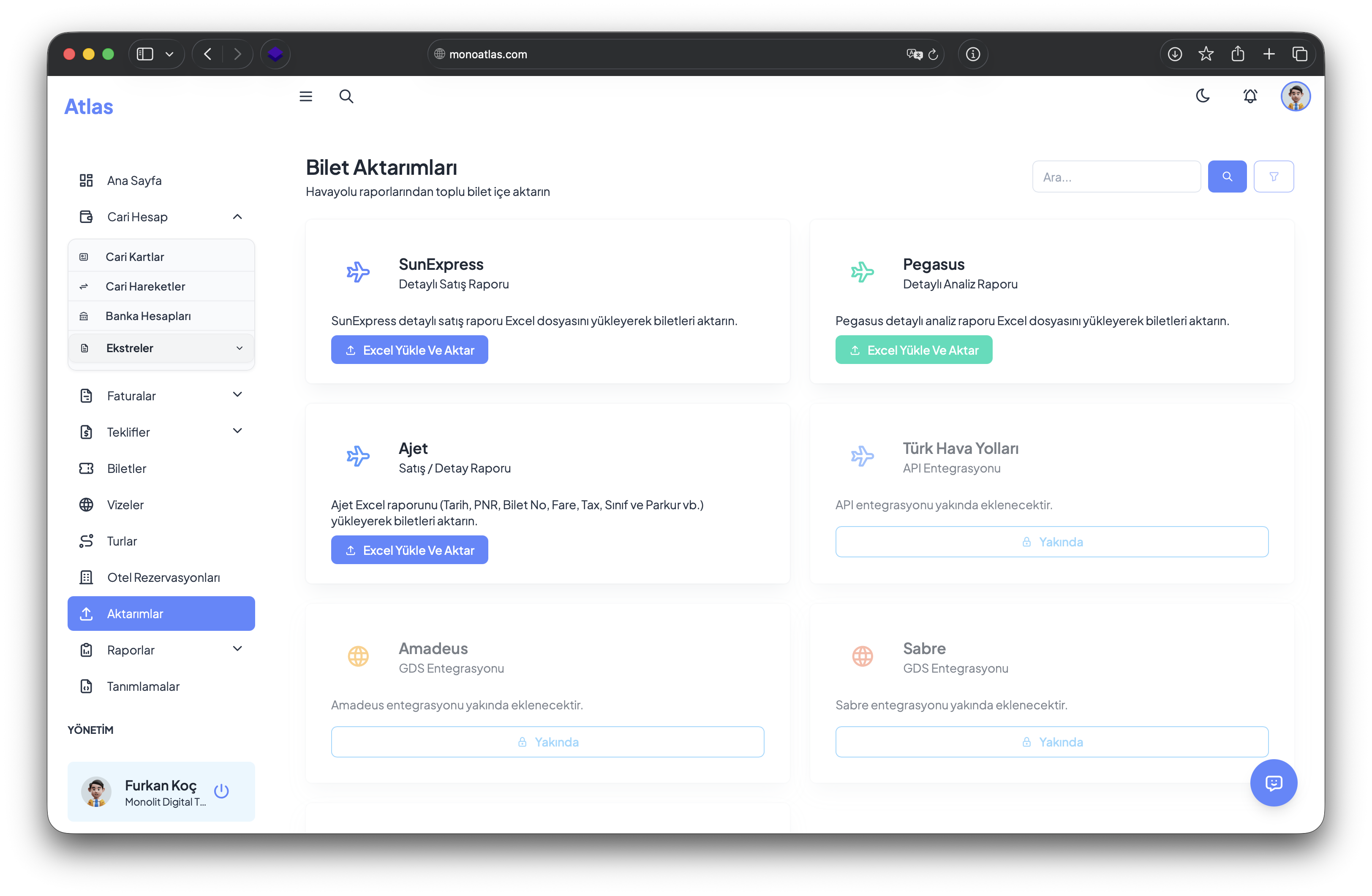This screenshot has width=1372, height=896.
Task: Open the top bar search icon
Action: pos(346,96)
